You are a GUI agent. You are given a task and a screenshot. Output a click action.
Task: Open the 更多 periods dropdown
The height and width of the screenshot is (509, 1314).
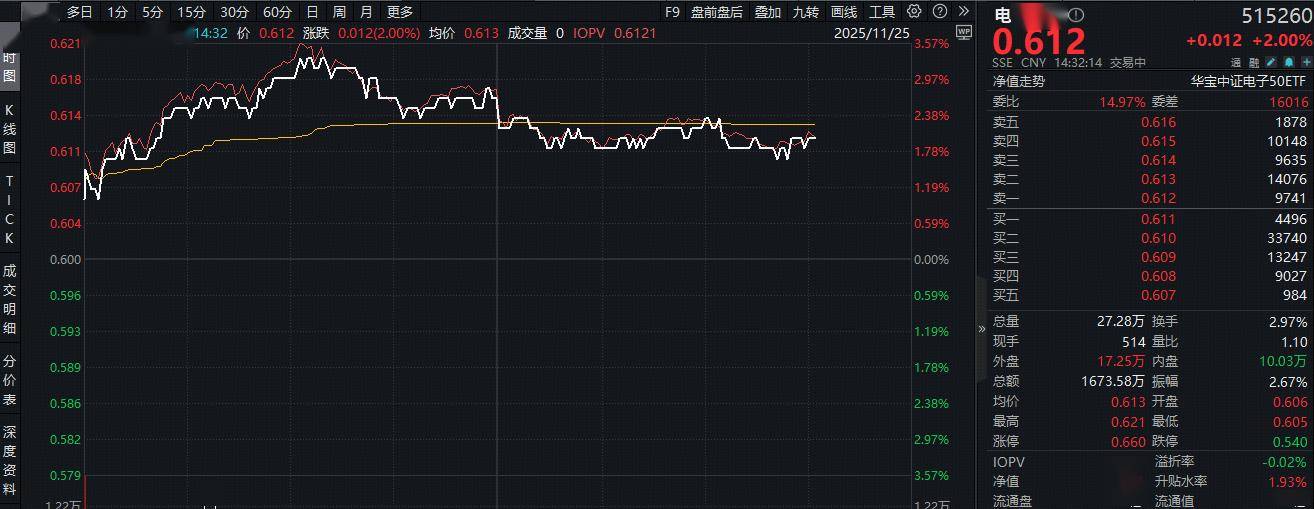pos(399,12)
